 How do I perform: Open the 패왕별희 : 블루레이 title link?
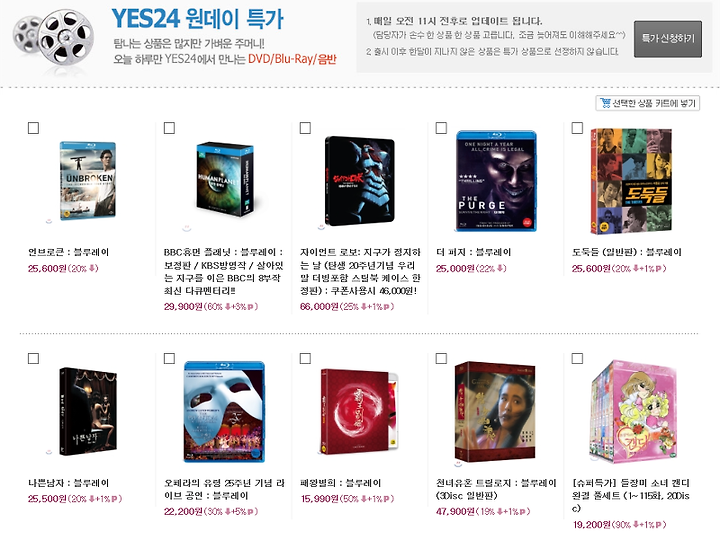tap(340, 483)
